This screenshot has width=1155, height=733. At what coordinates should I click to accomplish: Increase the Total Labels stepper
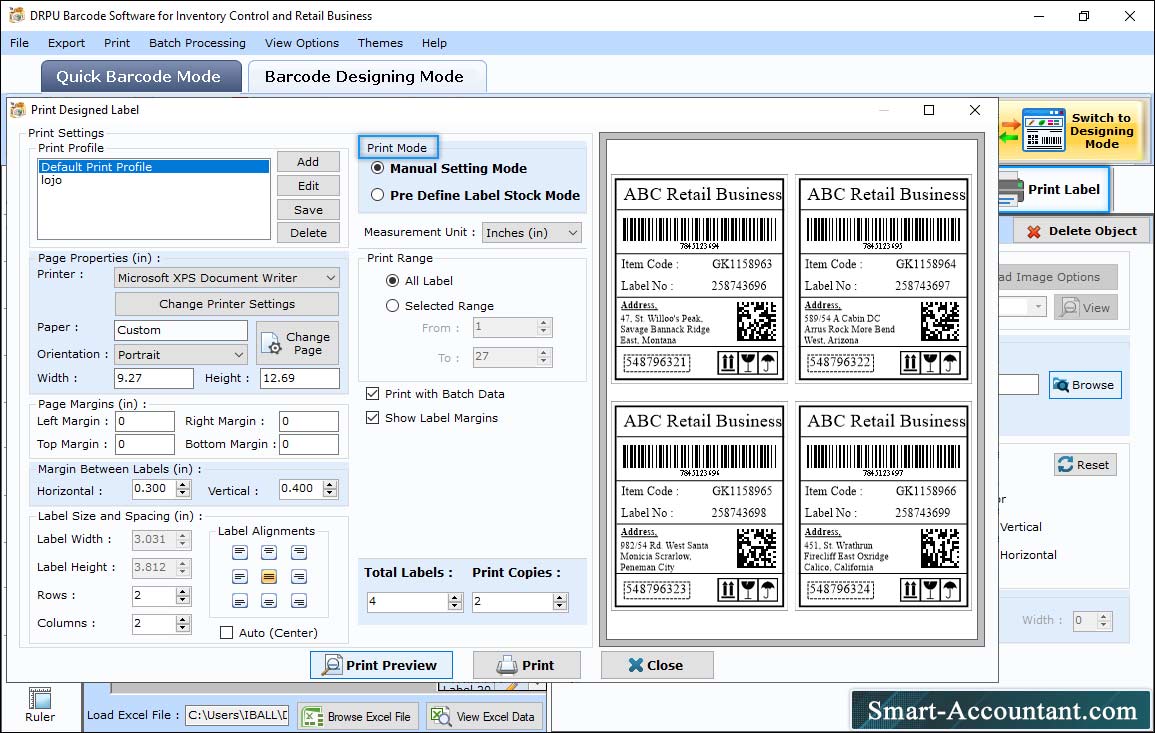[455, 597]
